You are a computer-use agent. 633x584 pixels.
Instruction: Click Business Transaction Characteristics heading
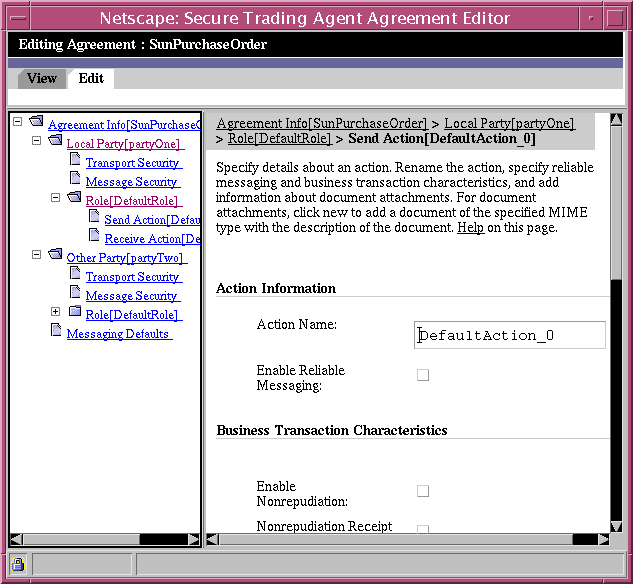(332, 430)
